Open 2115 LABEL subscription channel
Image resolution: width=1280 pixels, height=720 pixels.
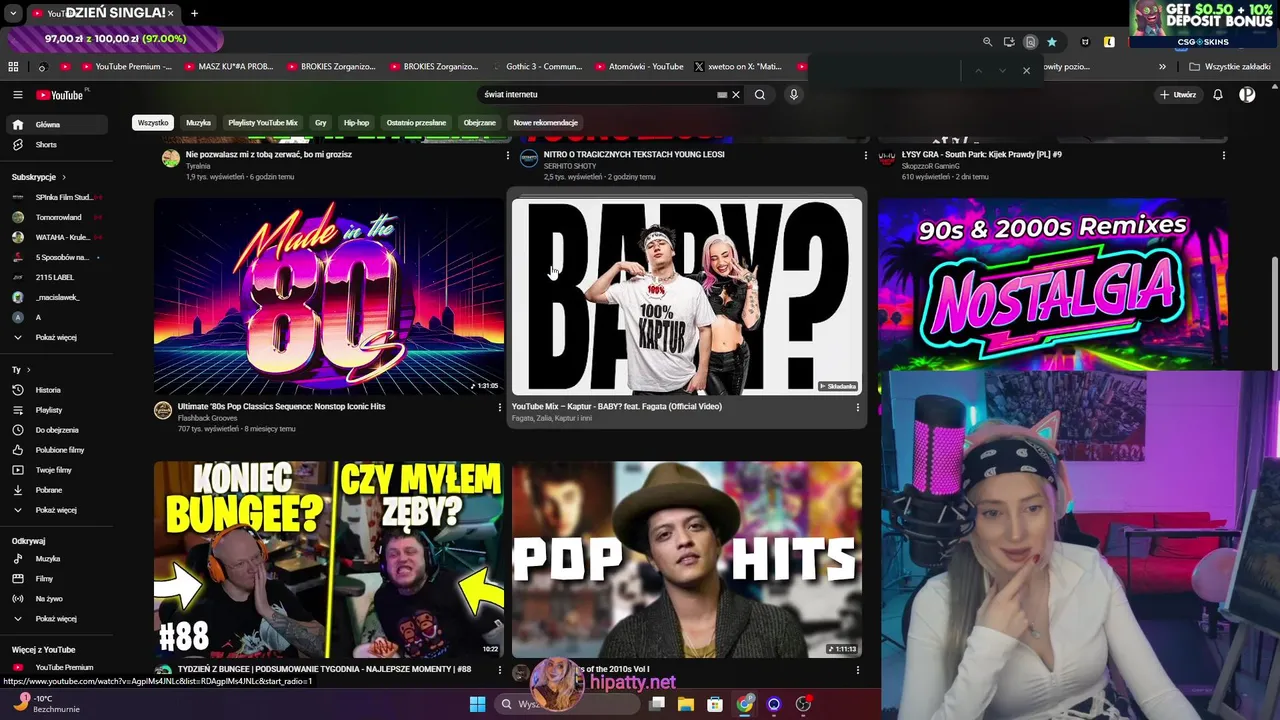pos(57,277)
